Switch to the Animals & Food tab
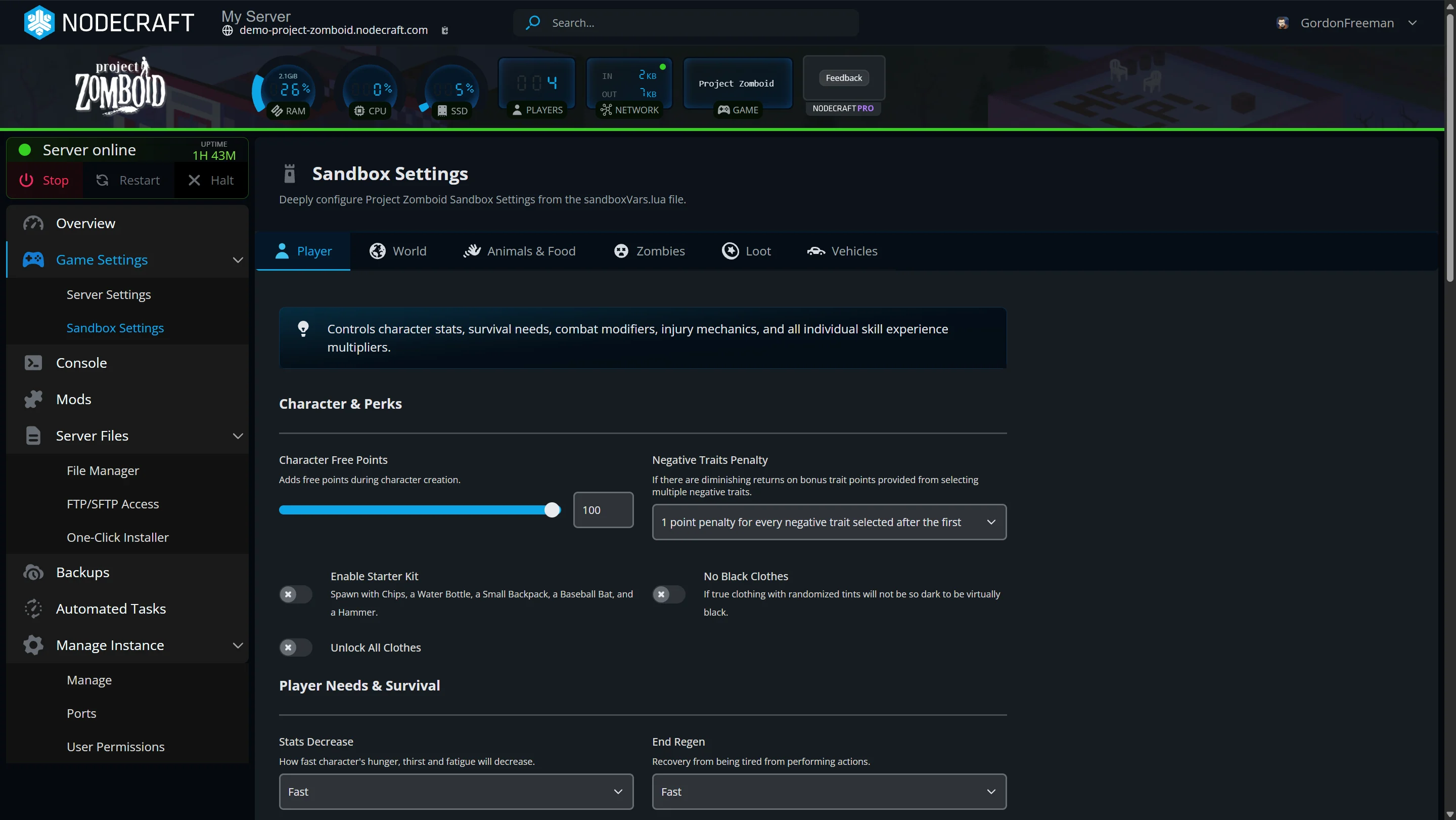The height and width of the screenshot is (820, 1456). point(519,251)
